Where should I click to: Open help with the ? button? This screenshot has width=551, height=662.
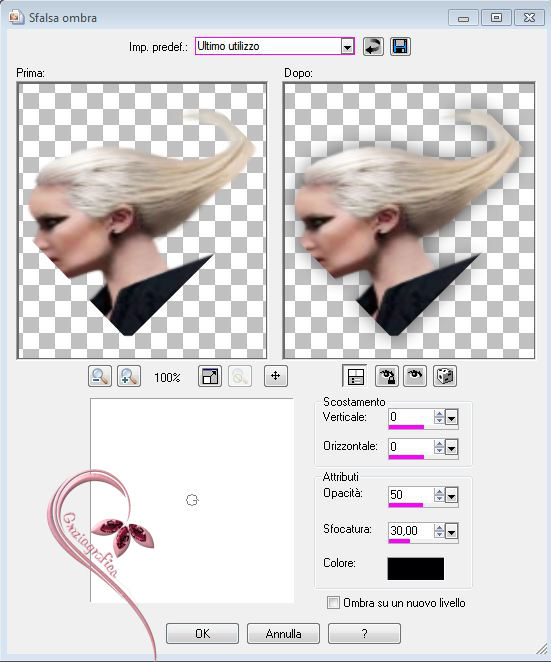pyautogui.click(x=364, y=633)
